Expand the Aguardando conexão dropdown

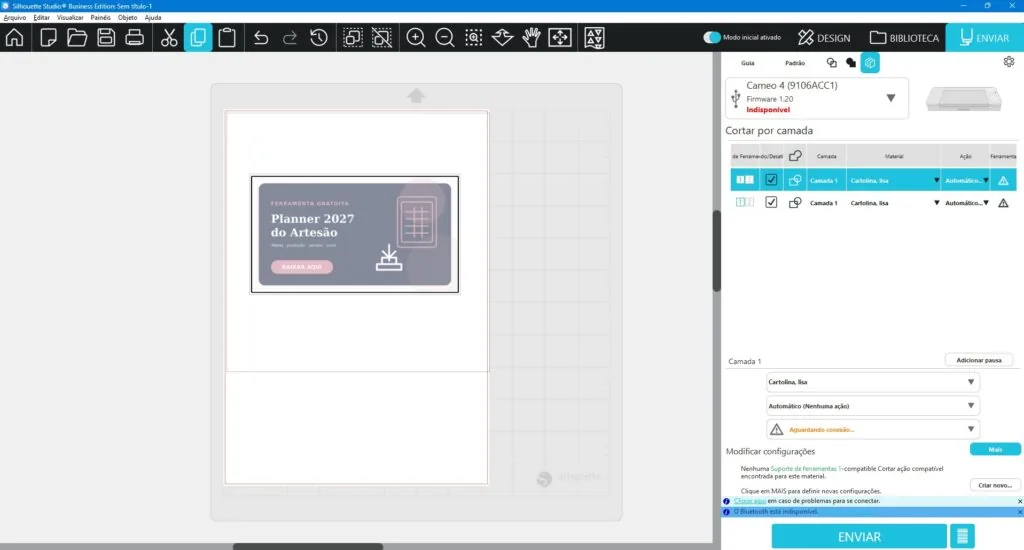[x=872, y=429]
